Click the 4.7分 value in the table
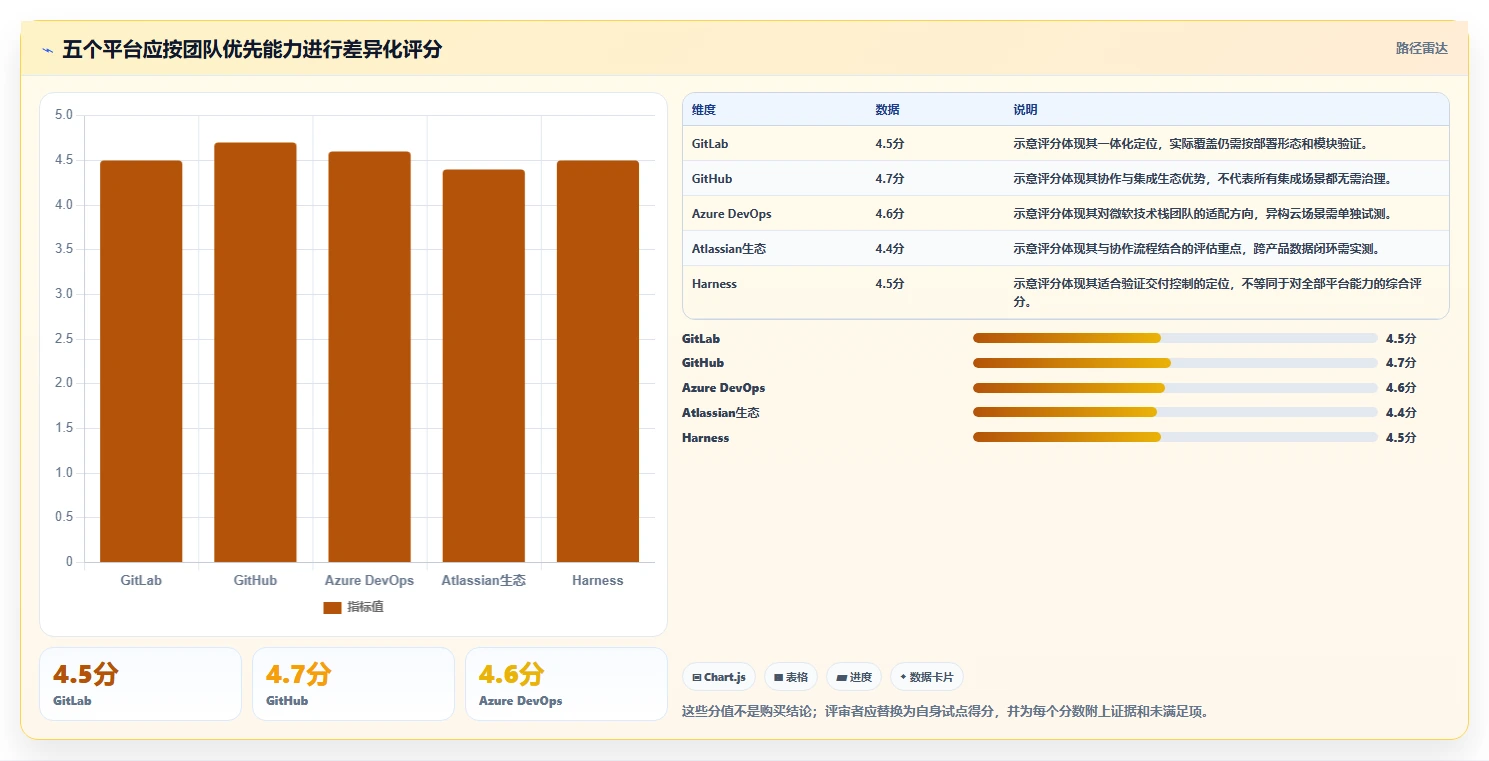Image resolution: width=1489 pixels, height=761 pixels. (890, 179)
